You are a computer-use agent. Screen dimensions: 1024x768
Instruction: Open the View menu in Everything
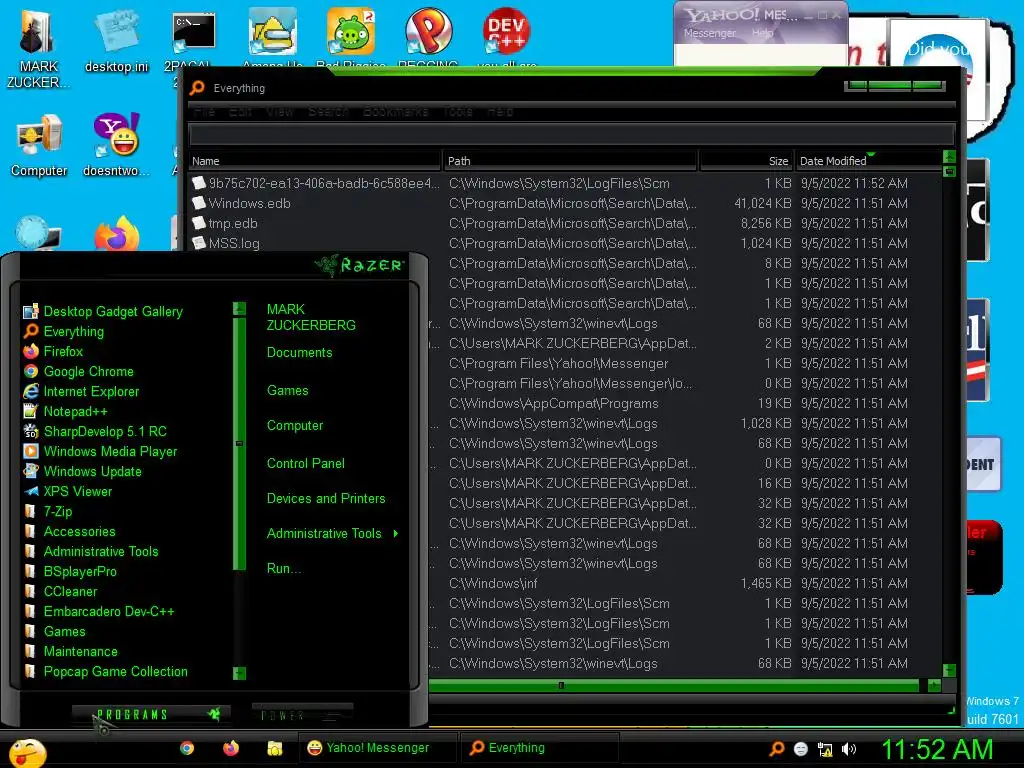280,112
